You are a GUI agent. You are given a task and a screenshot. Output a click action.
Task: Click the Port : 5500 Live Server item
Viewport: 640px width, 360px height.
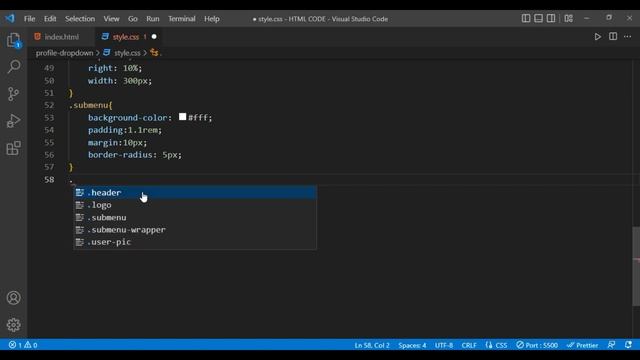pos(537,345)
